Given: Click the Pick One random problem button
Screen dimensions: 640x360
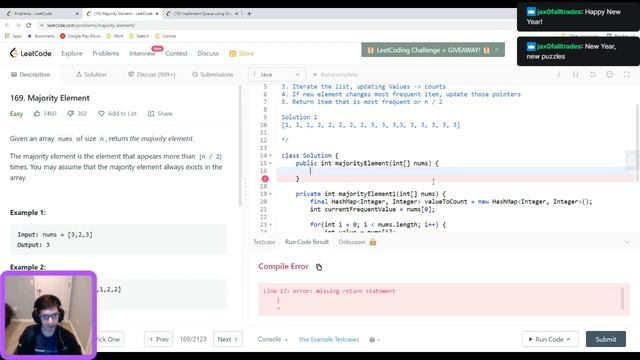Looking at the screenshot, I should coord(109,339).
